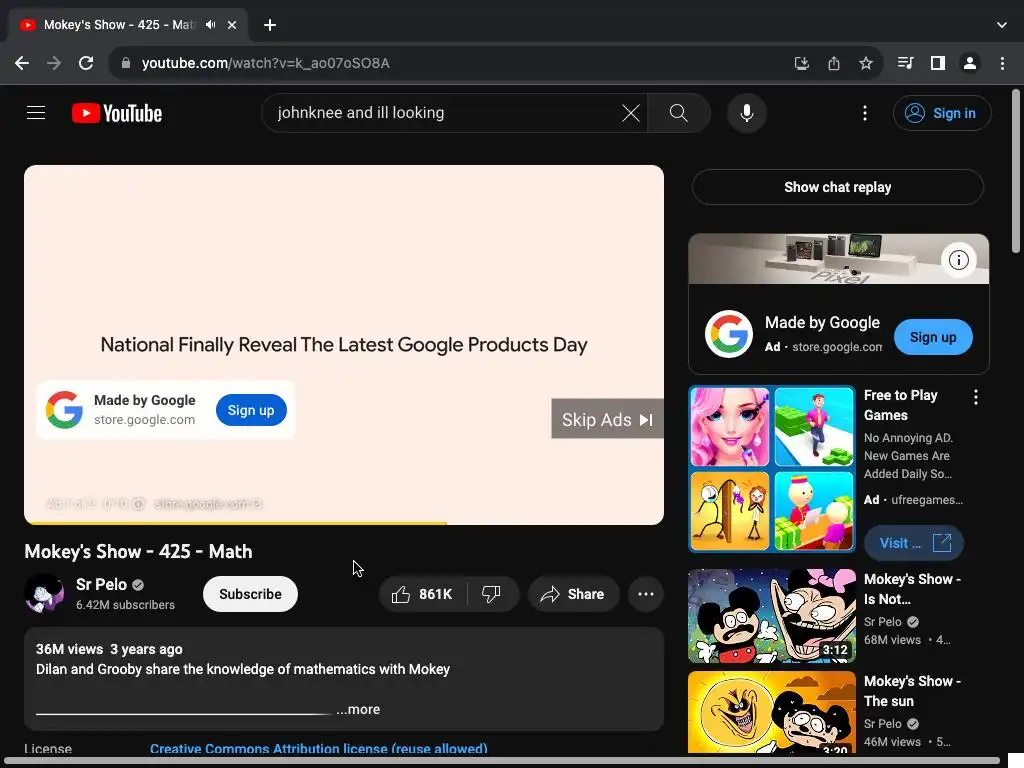Image resolution: width=1024 pixels, height=768 pixels.
Task: Open a new tab with the plus button
Action: [270, 25]
